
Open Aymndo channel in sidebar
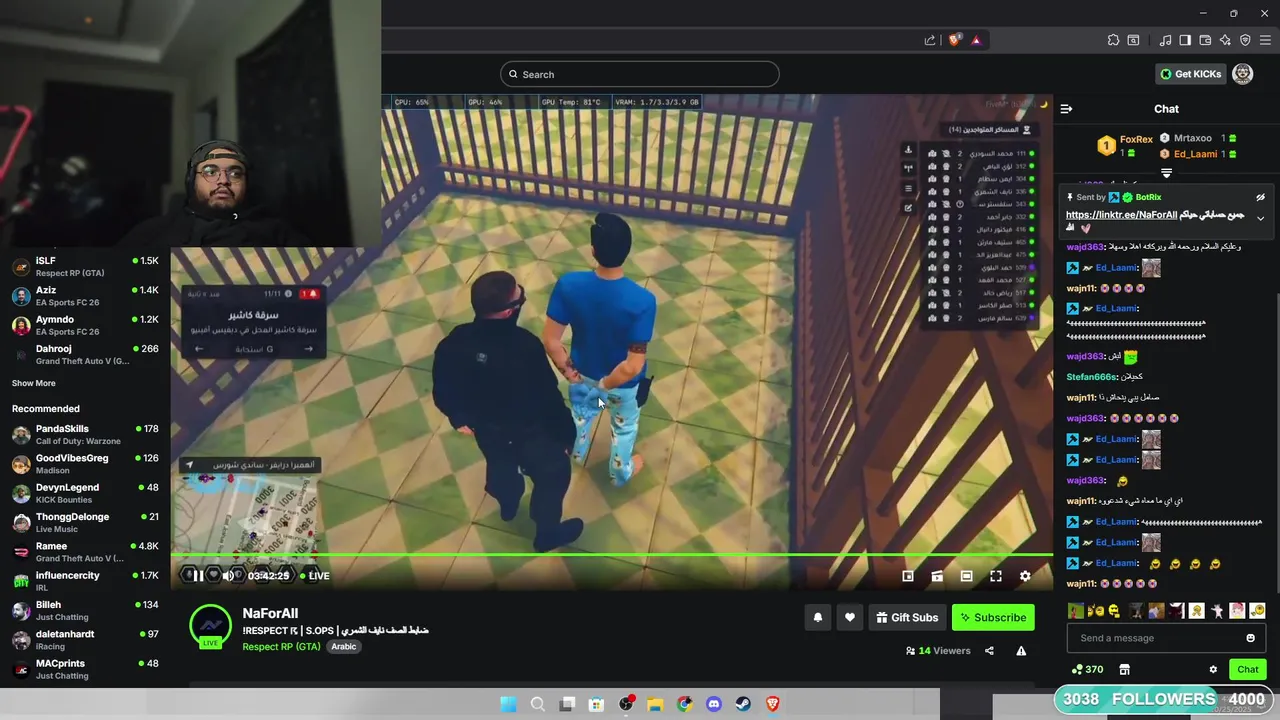click(x=86, y=325)
